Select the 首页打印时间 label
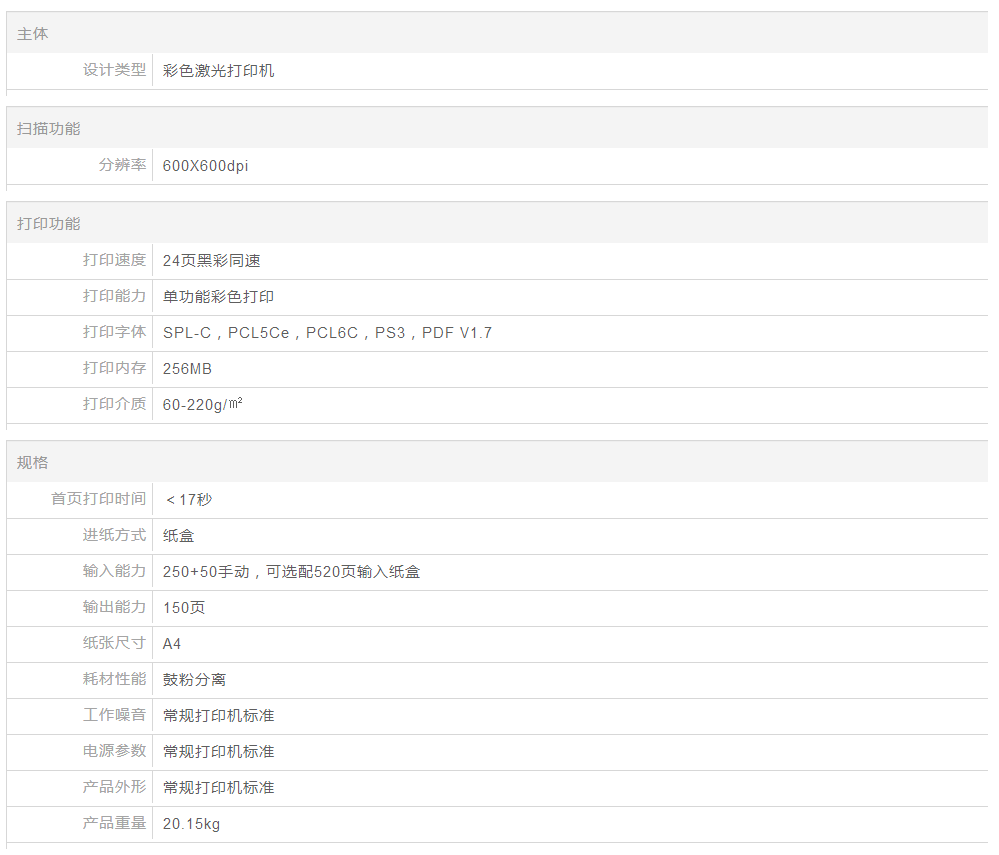Screen dimensions: 999x855 click(98, 498)
